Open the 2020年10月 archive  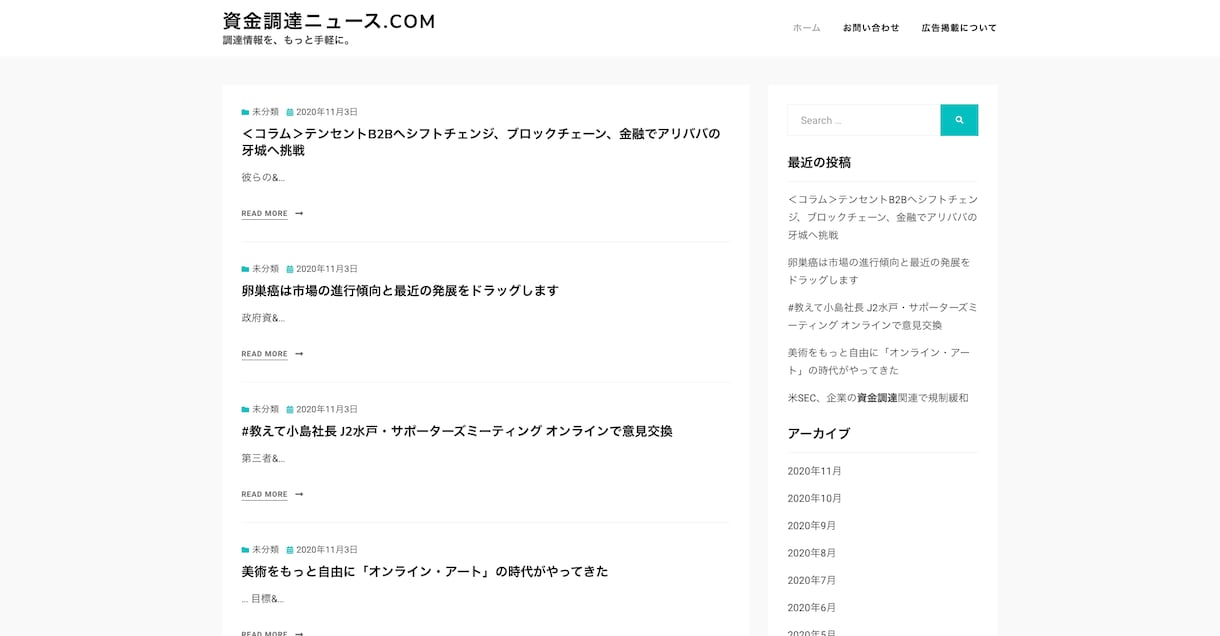814,498
